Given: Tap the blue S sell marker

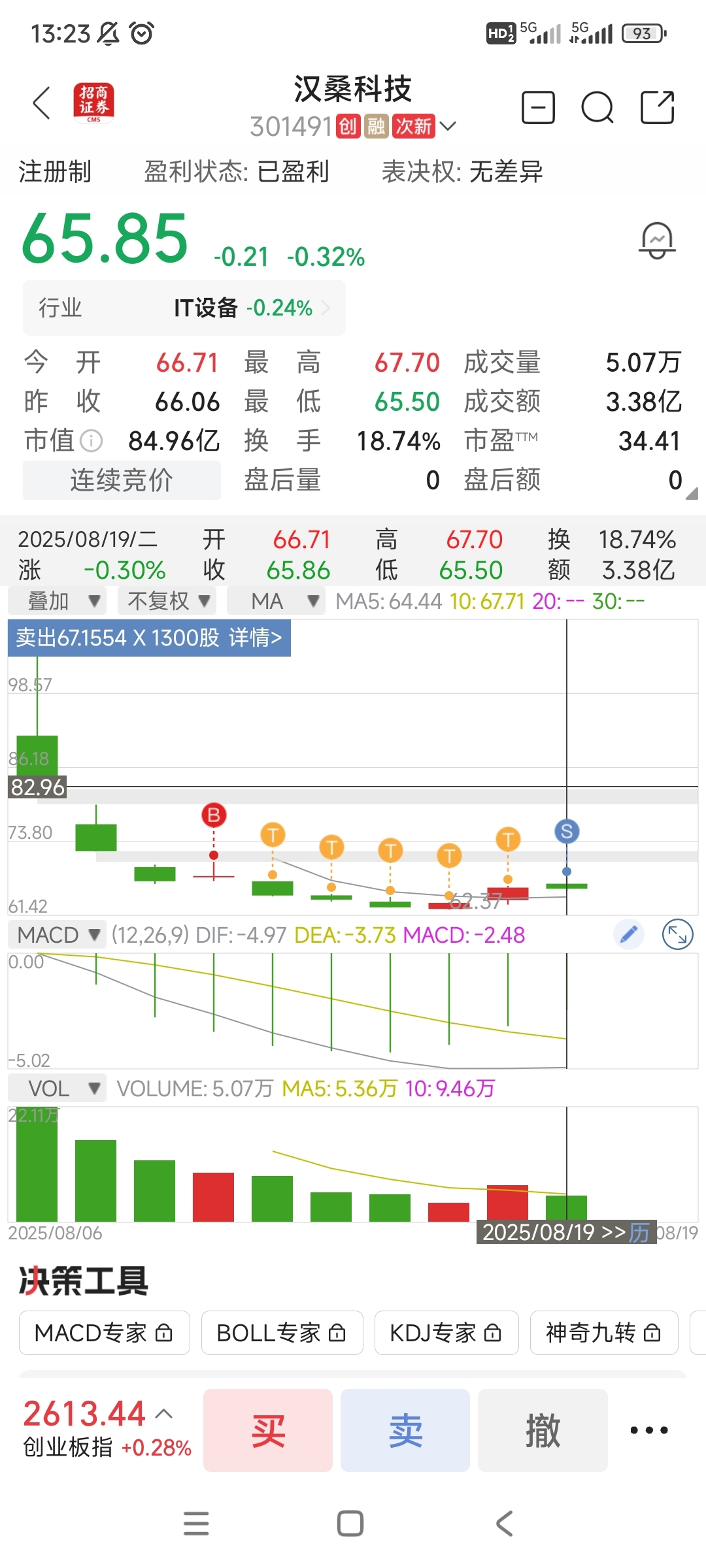Looking at the screenshot, I should coord(567,831).
